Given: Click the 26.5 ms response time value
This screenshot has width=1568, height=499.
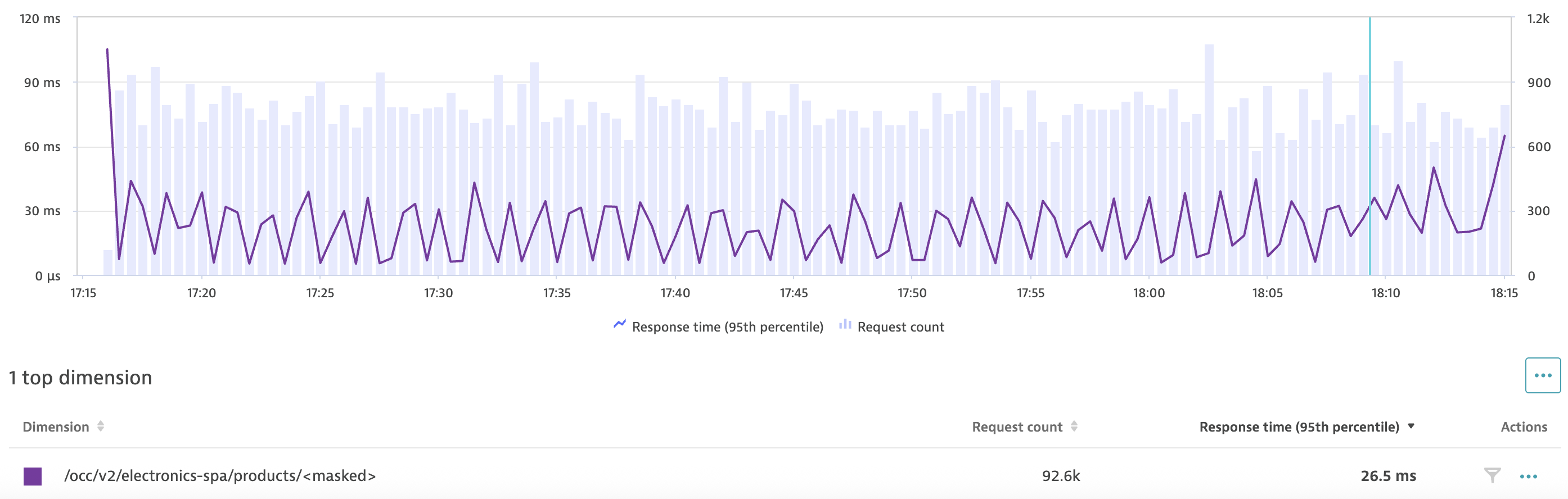Looking at the screenshot, I should tap(1388, 476).
